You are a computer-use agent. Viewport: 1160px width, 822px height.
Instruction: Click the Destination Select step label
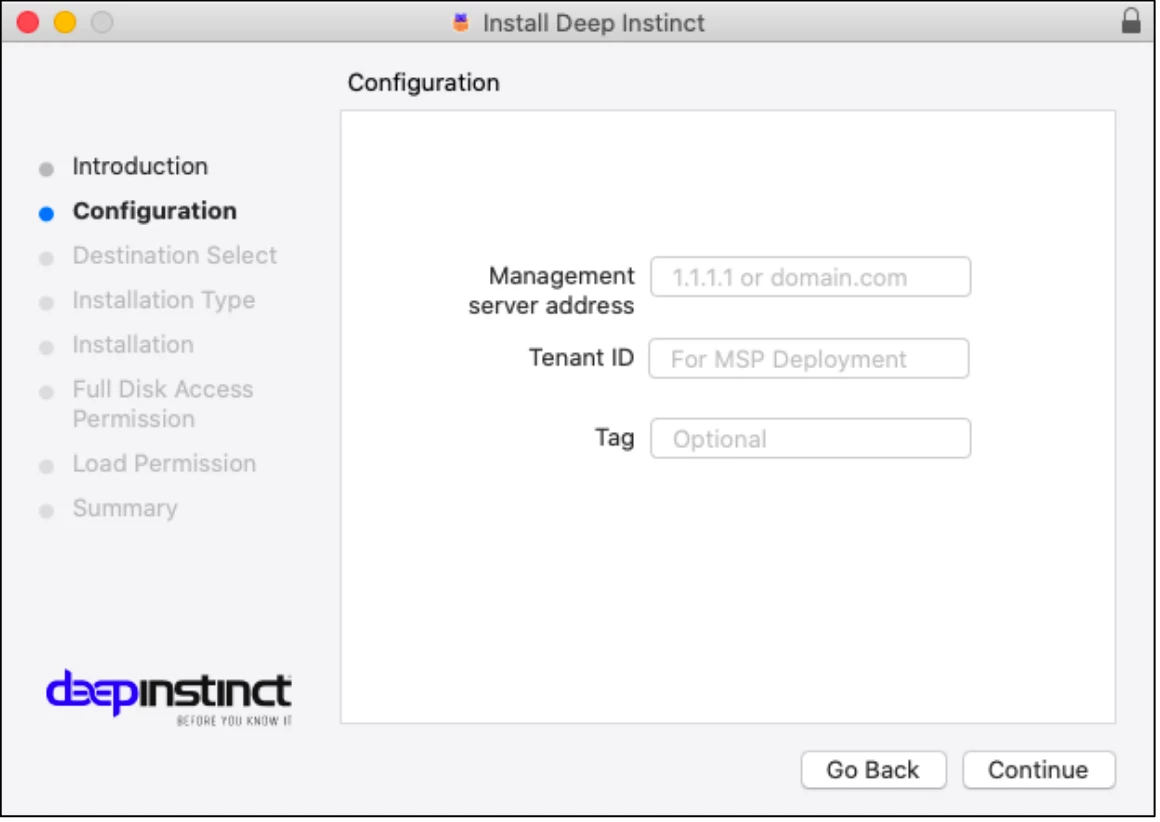[175, 255]
